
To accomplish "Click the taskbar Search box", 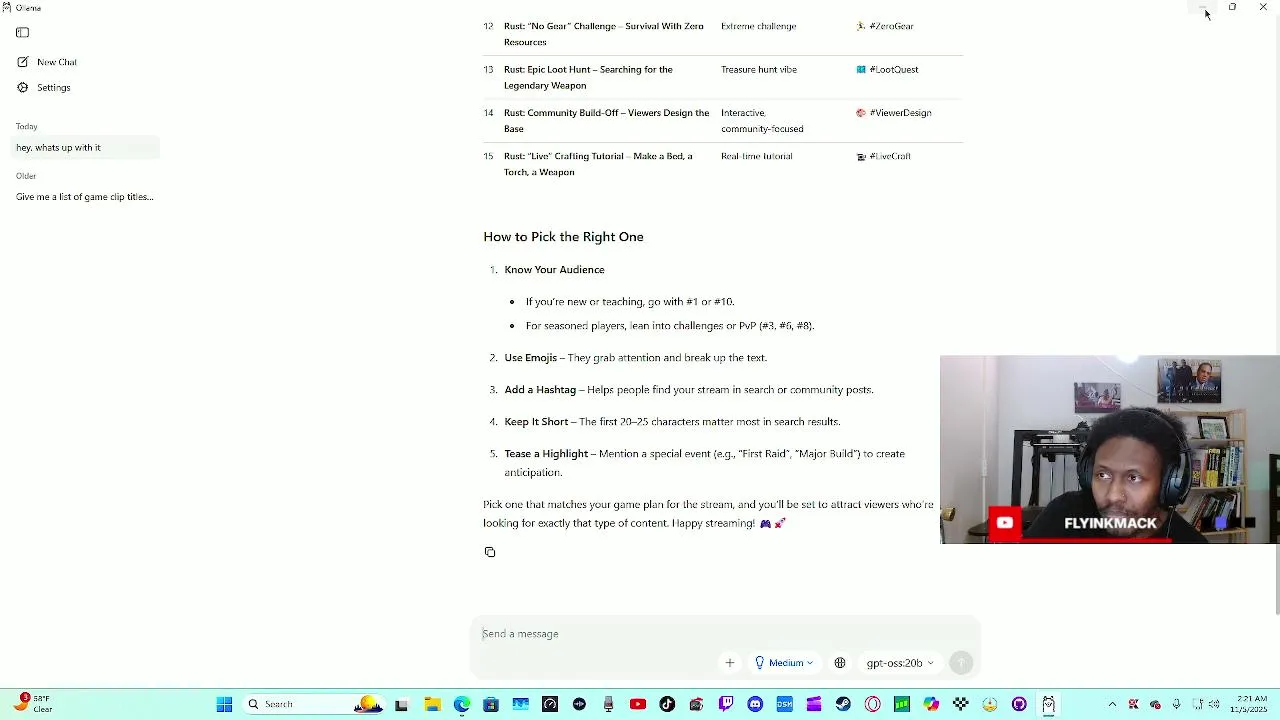I will (313, 705).
